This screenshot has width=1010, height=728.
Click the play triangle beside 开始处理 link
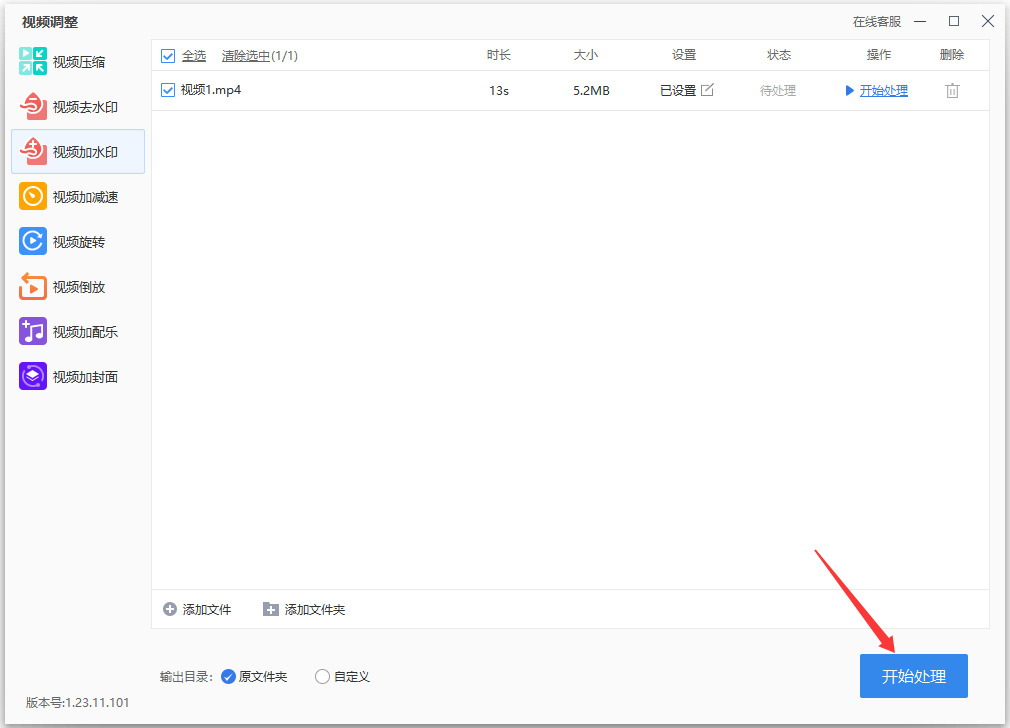(850, 91)
